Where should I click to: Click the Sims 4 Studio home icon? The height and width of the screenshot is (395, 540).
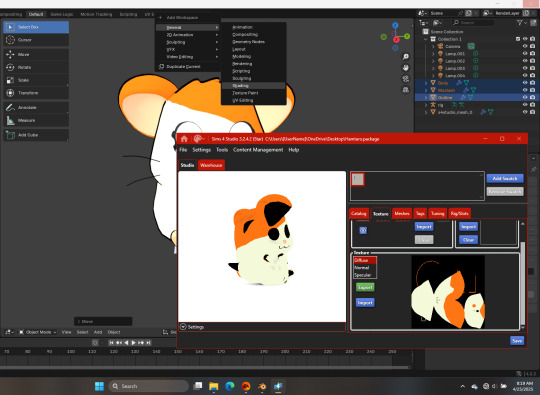[x=184, y=139]
